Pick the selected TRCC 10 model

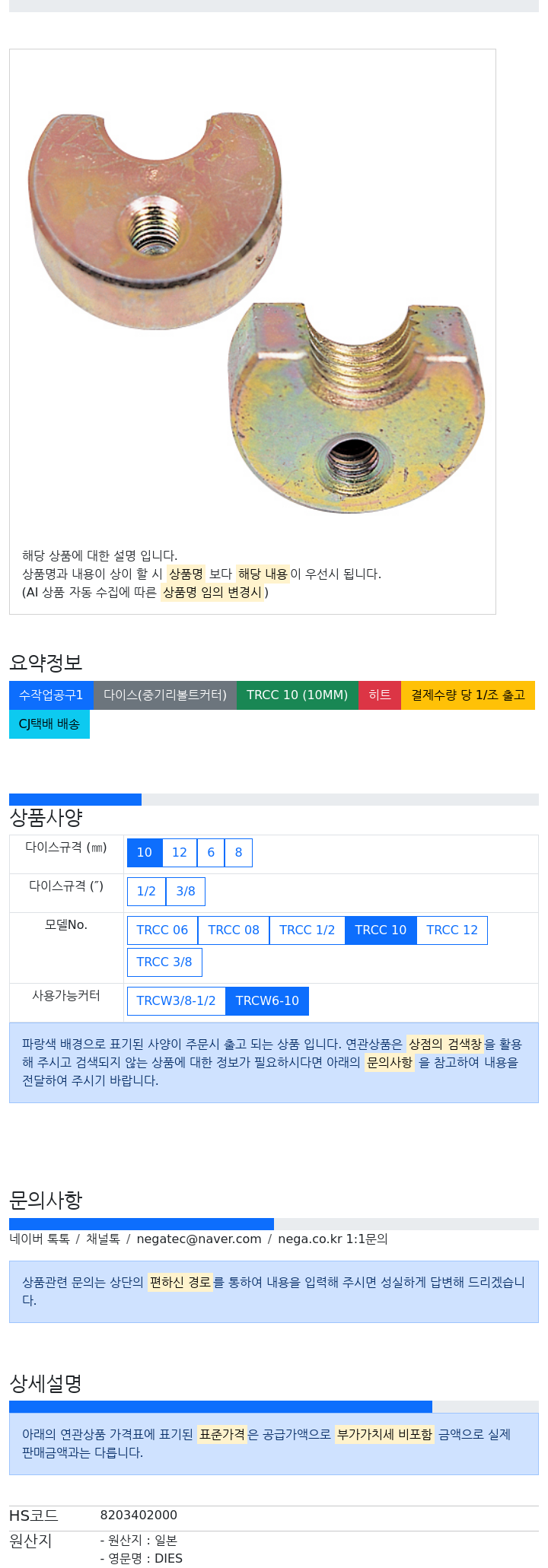(381, 930)
